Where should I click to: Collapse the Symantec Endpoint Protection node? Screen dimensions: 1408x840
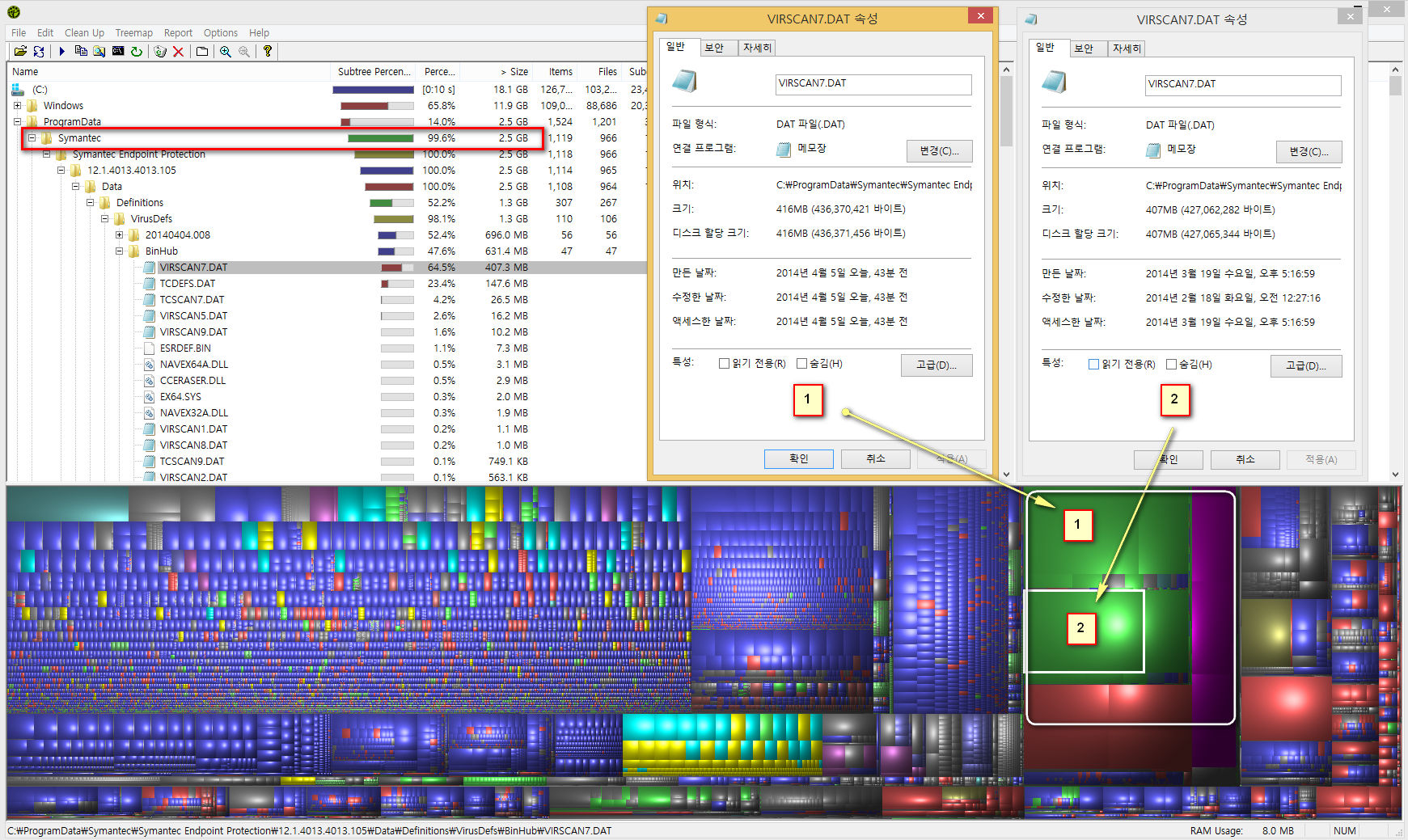[46, 154]
